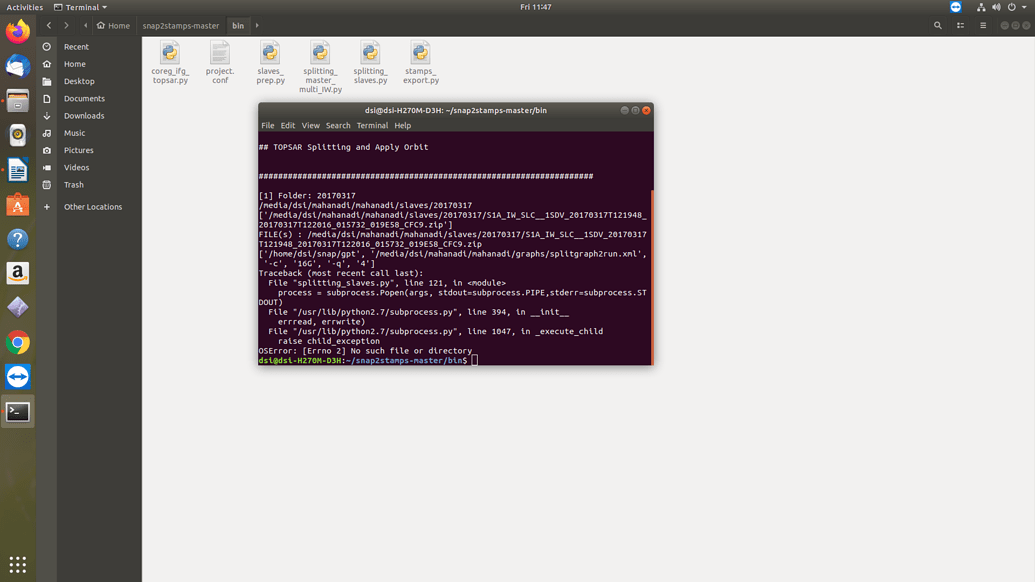Open Google Chrome from the dock
Image resolution: width=1035 pixels, height=582 pixels.
[17, 343]
